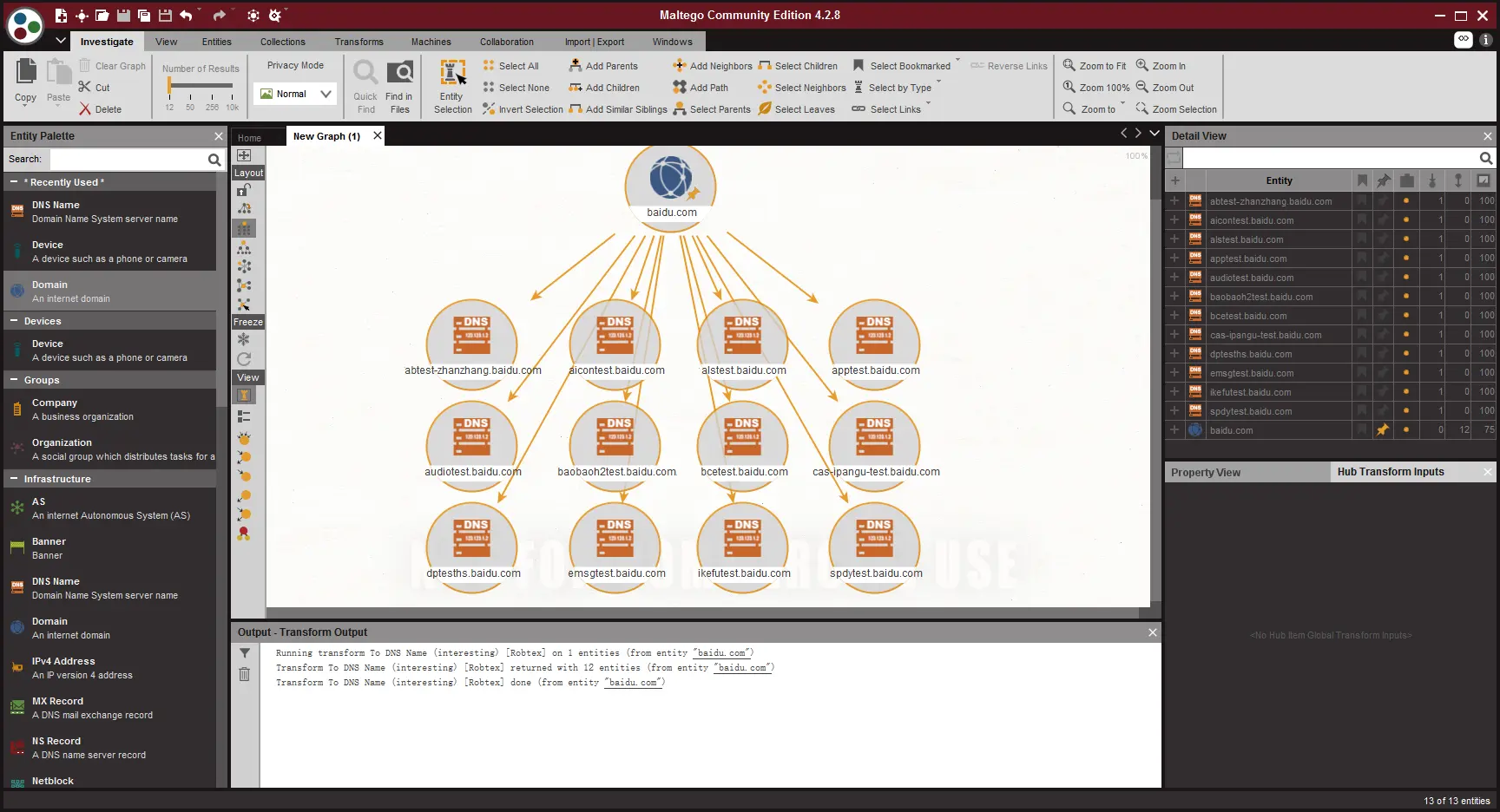This screenshot has width=1500, height=812.
Task: Click the Freeze layout snowflake icon
Action: (x=244, y=339)
